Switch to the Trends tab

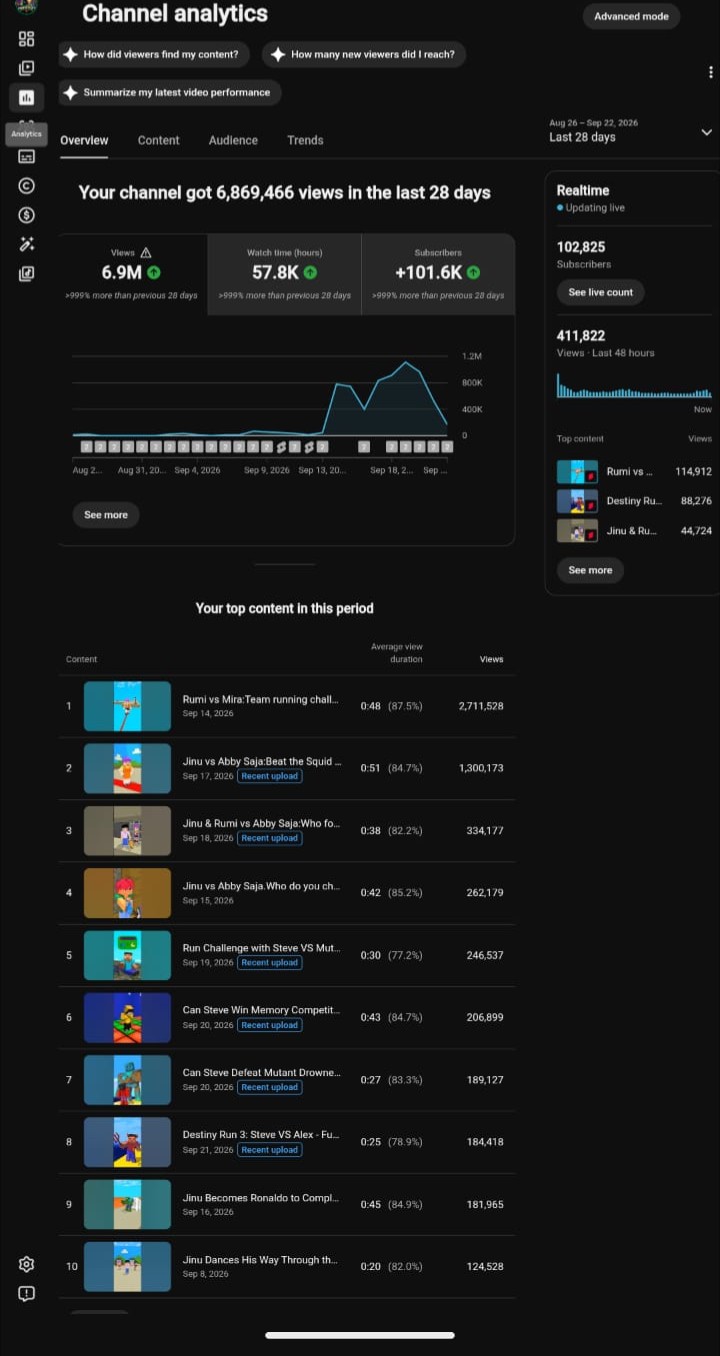click(x=305, y=140)
